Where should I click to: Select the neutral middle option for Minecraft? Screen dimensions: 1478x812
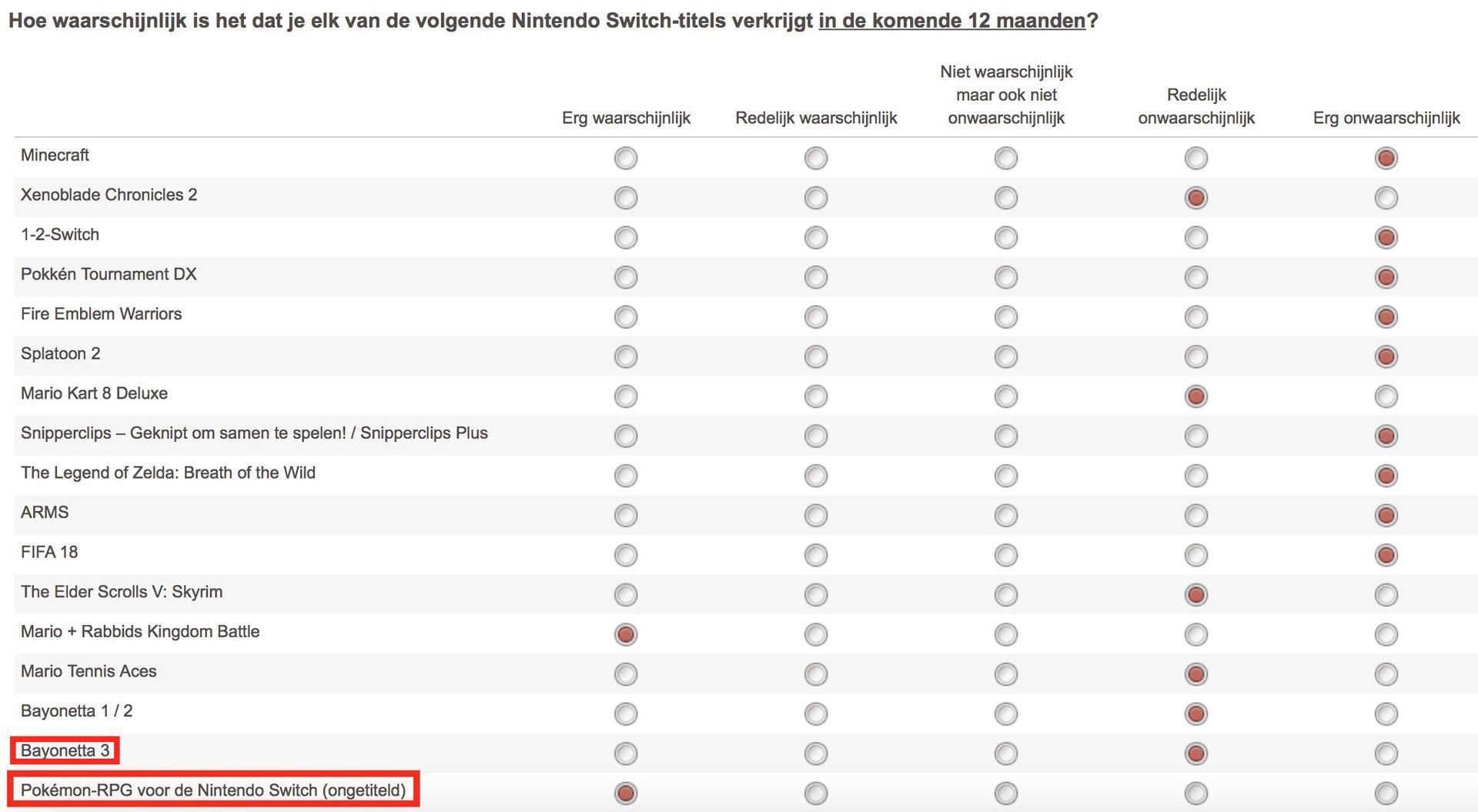(1006, 159)
